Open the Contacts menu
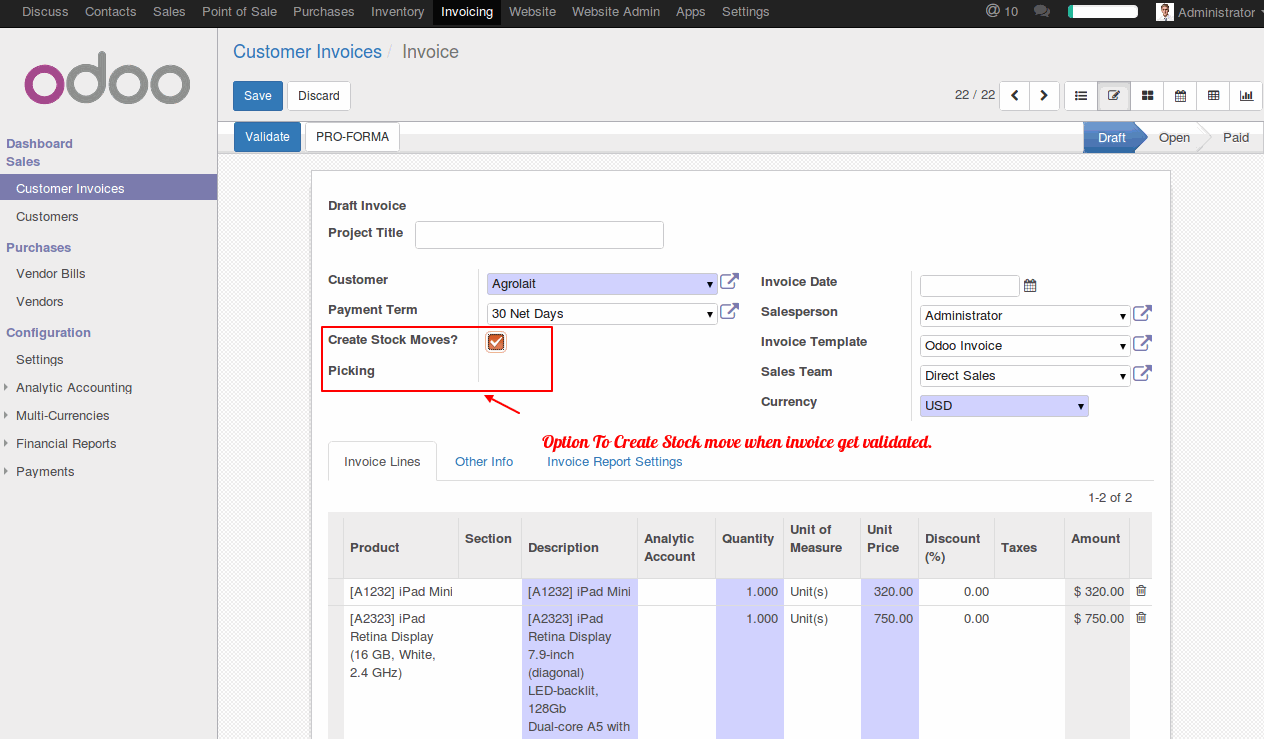This screenshot has width=1264, height=739. click(x=111, y=12)
